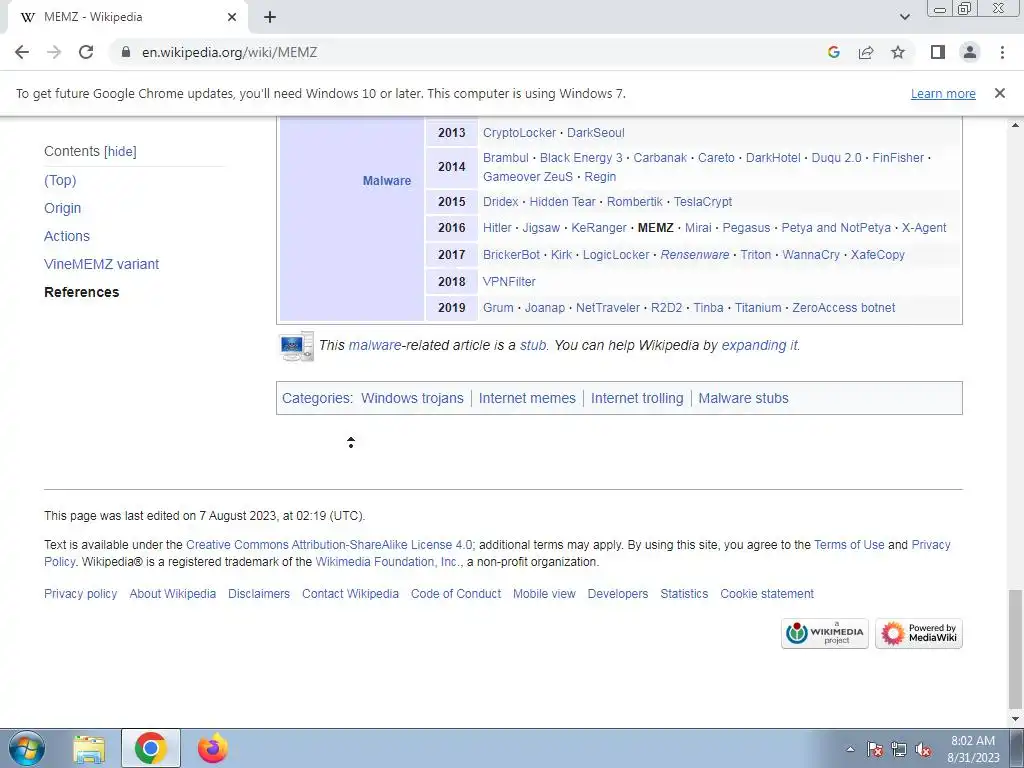Open Internet memes category

pyautogui.click(x=527, y=398)
